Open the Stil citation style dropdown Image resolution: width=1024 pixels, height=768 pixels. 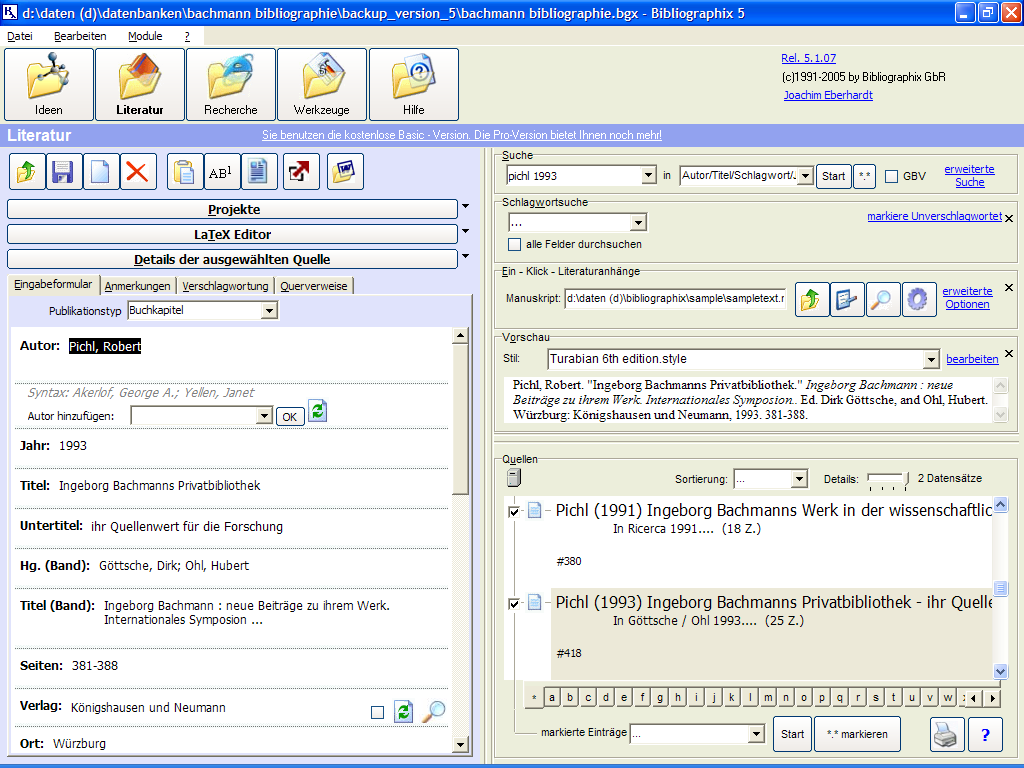929,359
